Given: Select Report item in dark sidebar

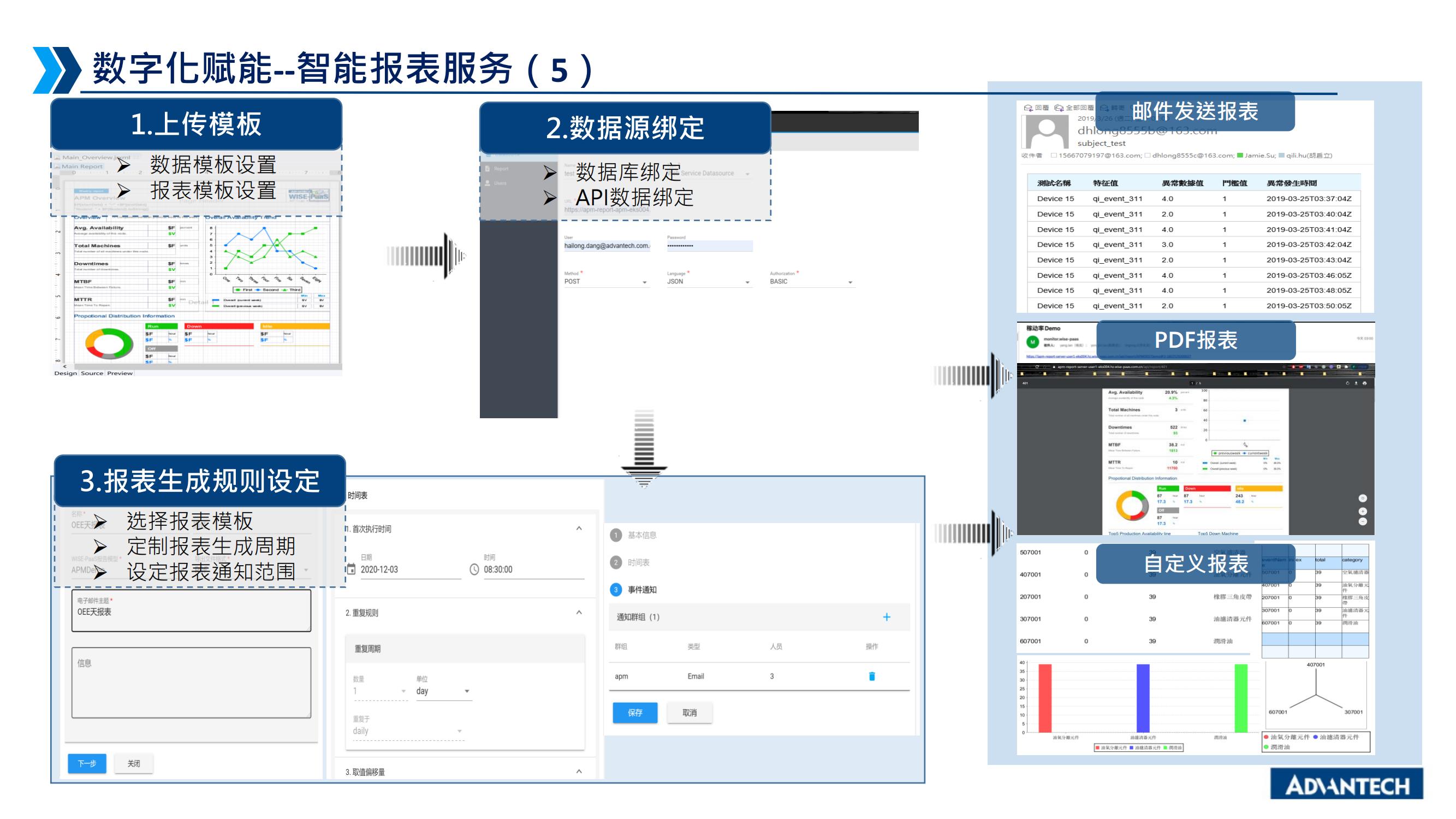Looking at the screenshot, I should pyautogui.click(x=501, y=168).
